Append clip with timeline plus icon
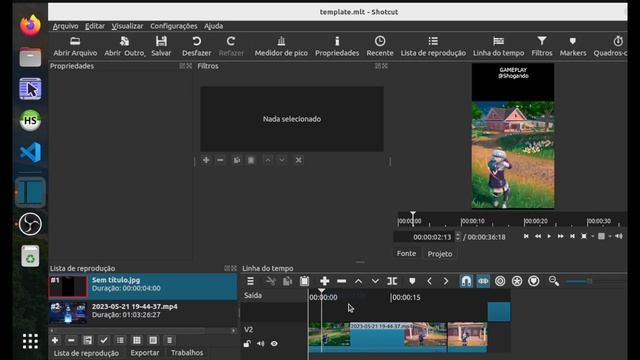Screen dimensions: 640x360 coord(324,281)
